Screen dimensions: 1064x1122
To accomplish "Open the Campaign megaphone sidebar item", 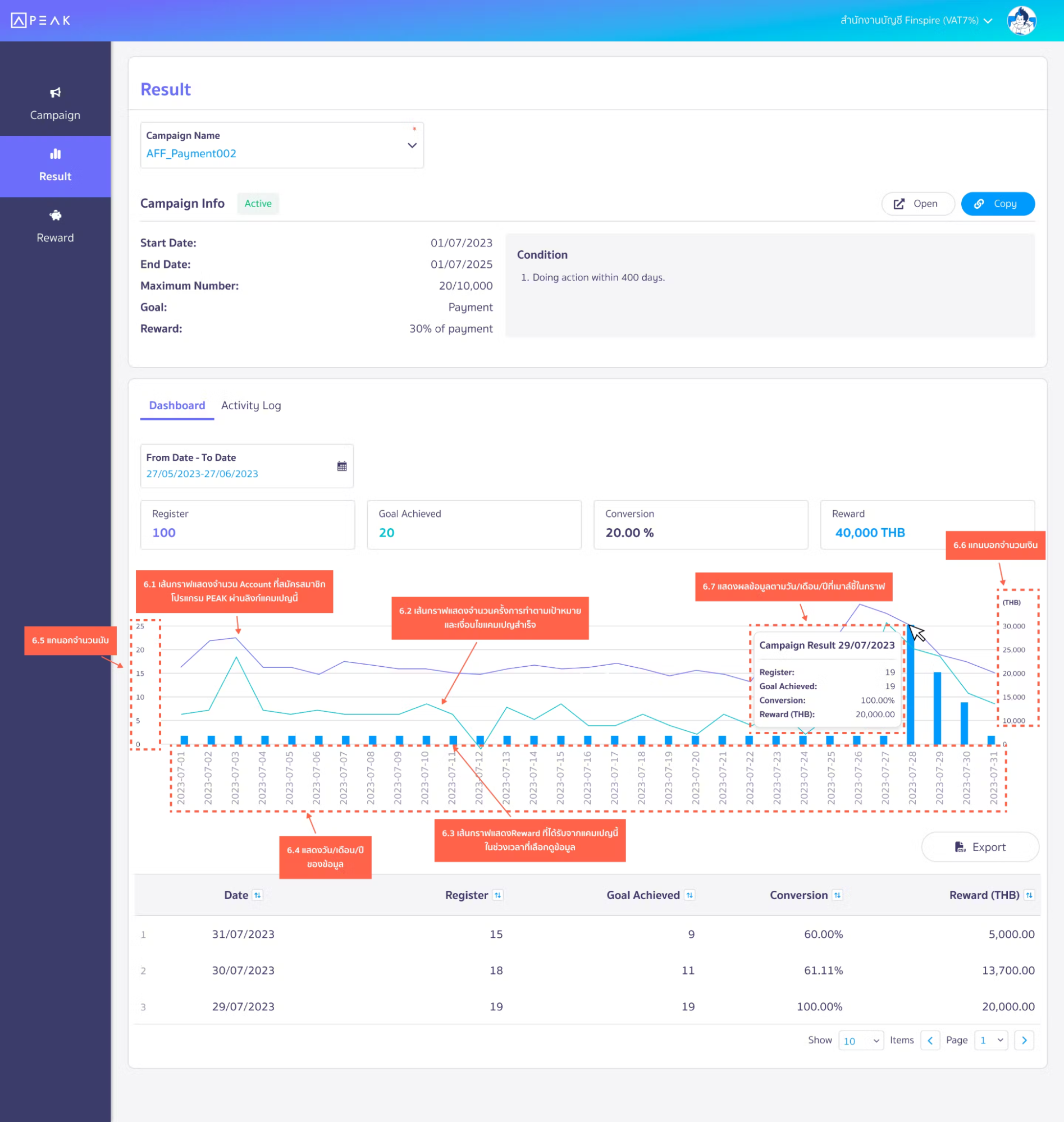I will pyautogui.click(x=55, y=104).
